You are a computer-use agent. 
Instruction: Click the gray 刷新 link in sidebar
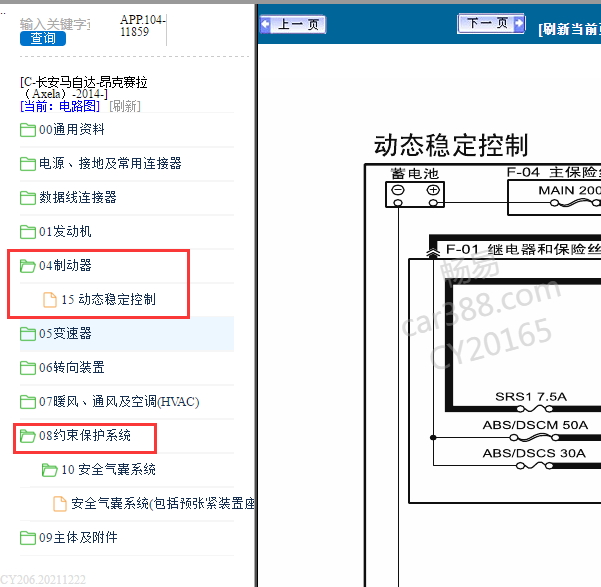[x=125, y=106]
